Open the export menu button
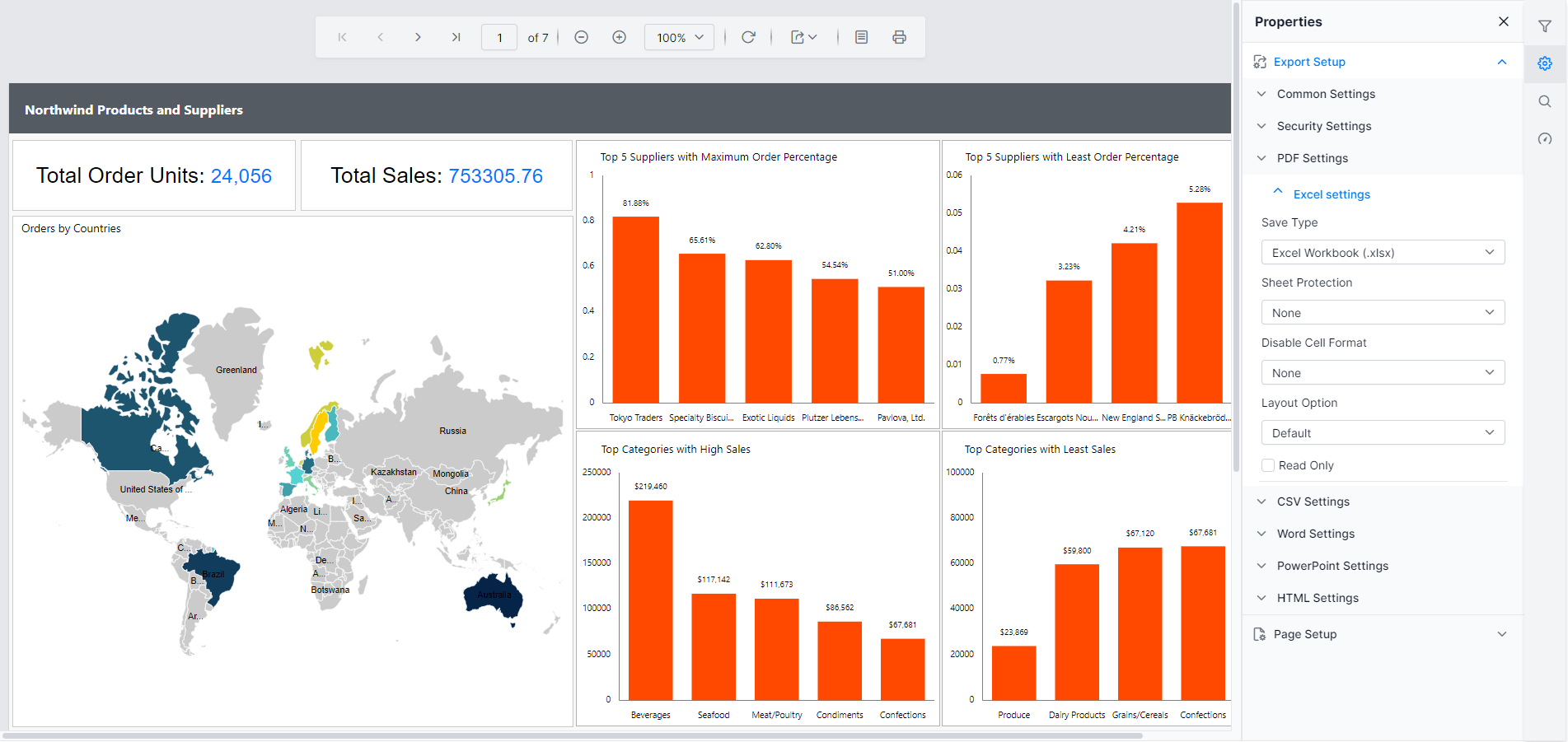Image resolution: width=1568 pixels, height=742 pixels. tap(803, 37)
